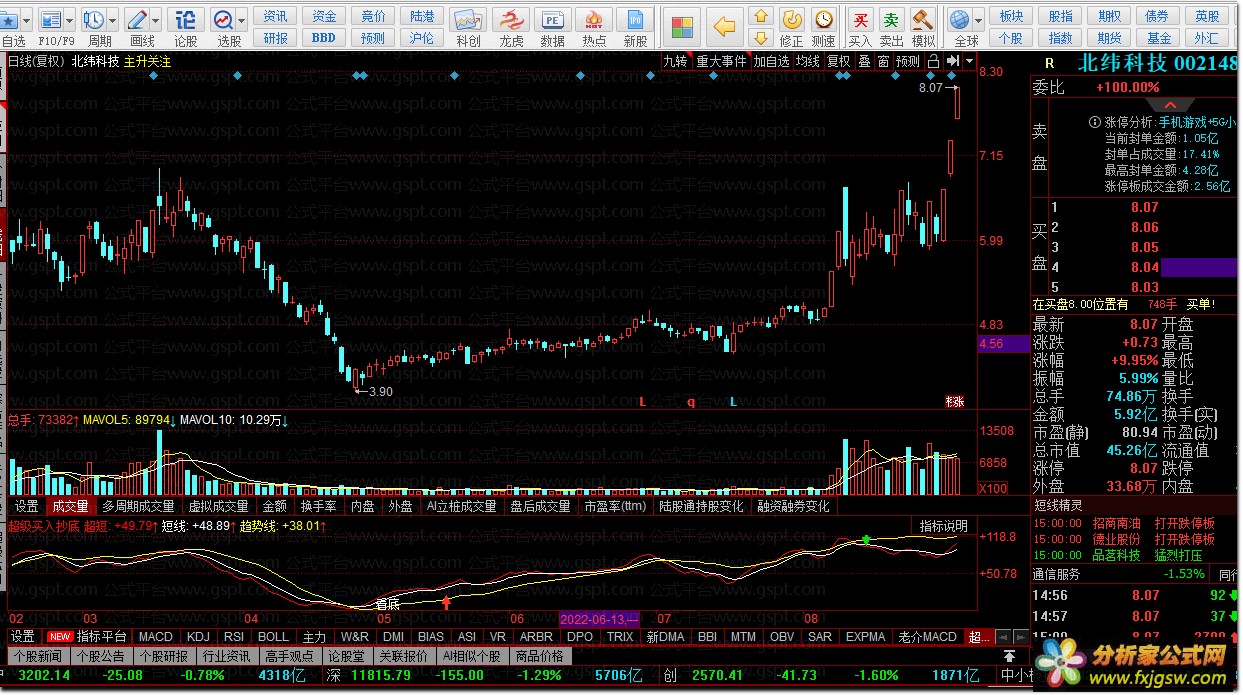Viewport: 1243px width, 695px height.
Task: Click the 板块 sector button
Action: coord(1012,16)
